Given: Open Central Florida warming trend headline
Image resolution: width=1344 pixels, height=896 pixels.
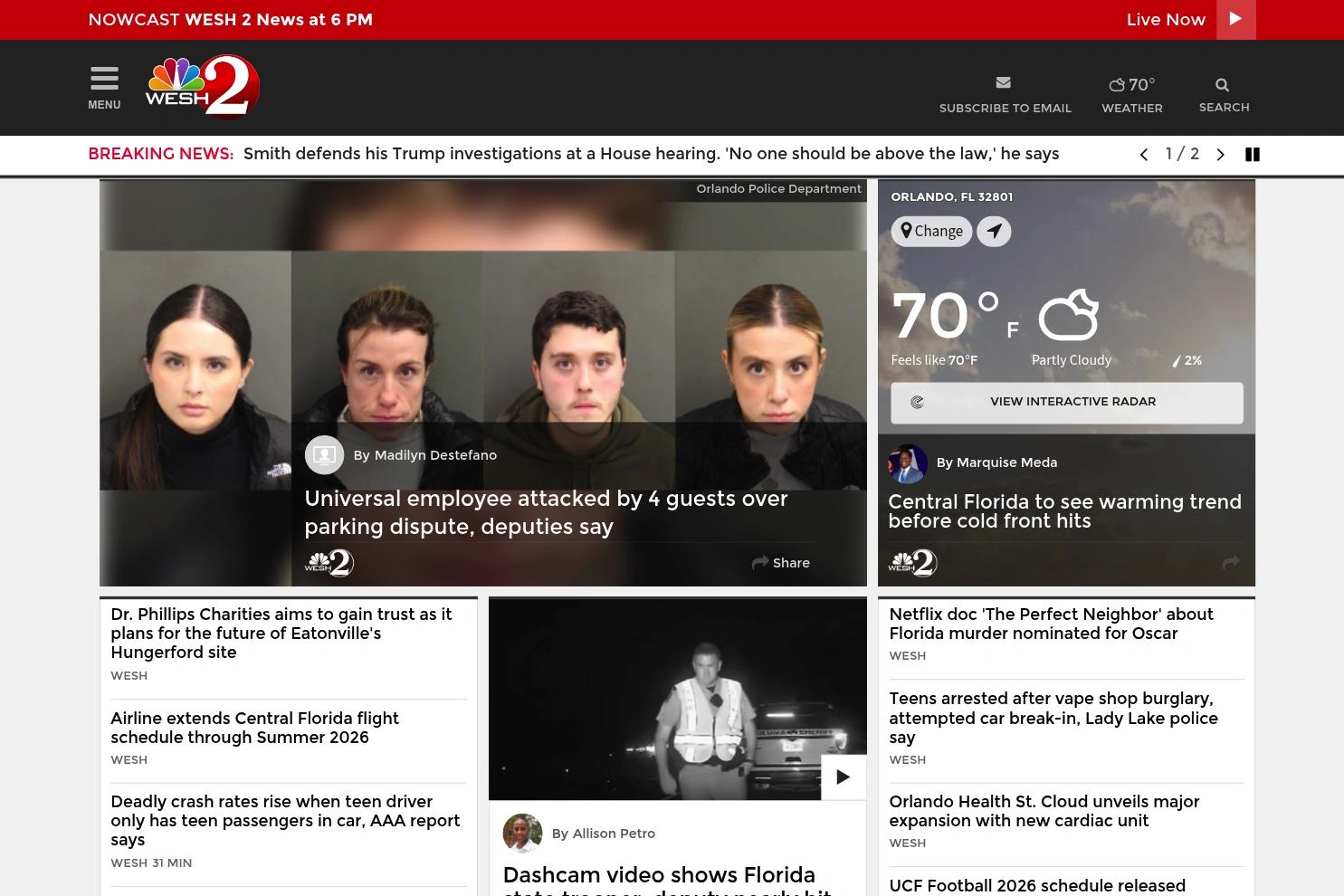Looking at the screenshot, I should [1064, 511].
